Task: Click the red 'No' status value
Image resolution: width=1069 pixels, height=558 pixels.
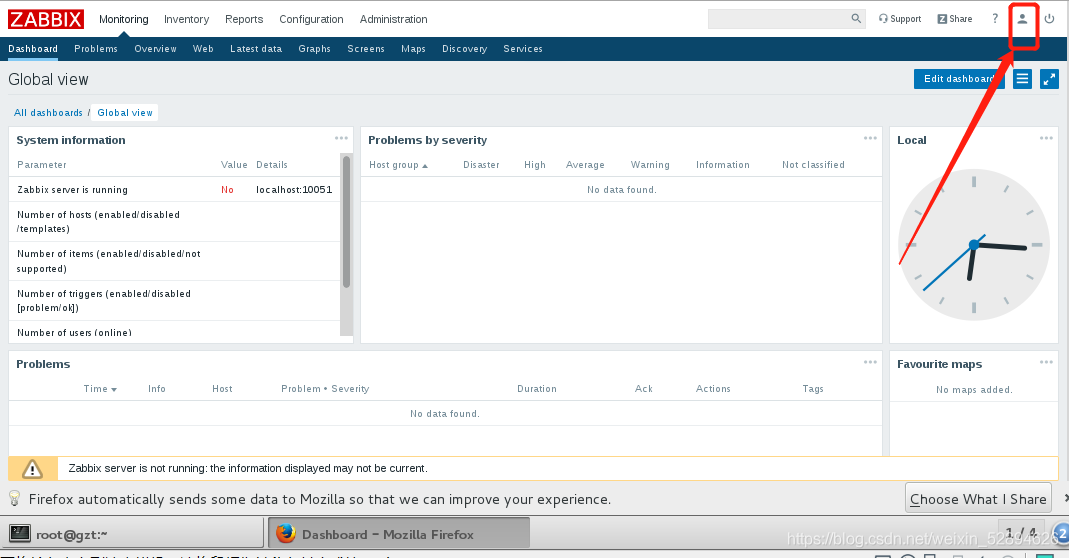Action: (227, 190)
